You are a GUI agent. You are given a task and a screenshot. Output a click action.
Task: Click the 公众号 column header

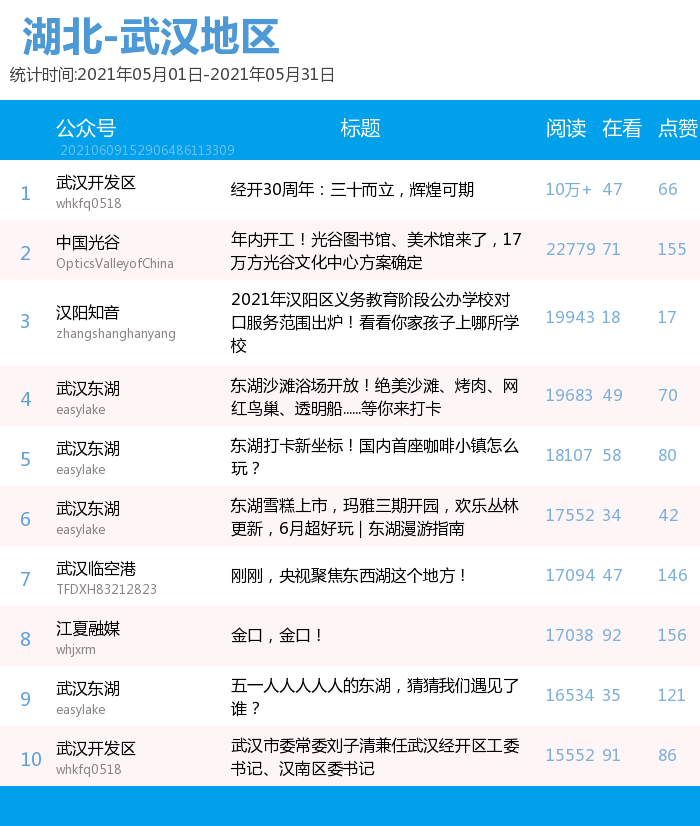tap(86, 128)
